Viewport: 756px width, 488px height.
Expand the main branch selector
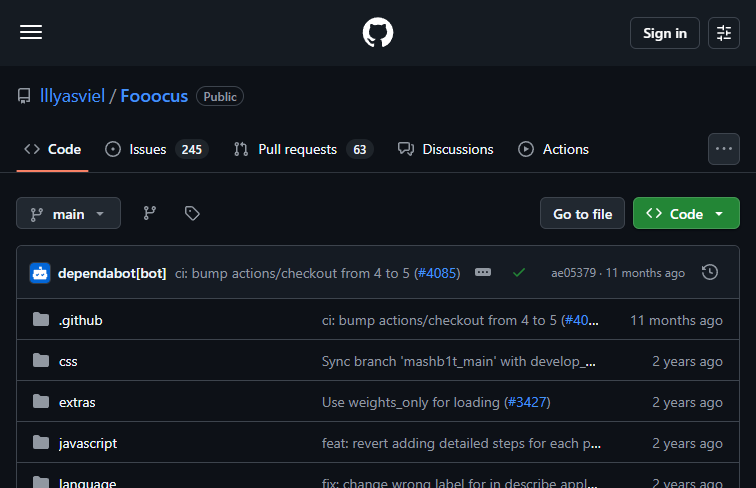tap(68, 213)
